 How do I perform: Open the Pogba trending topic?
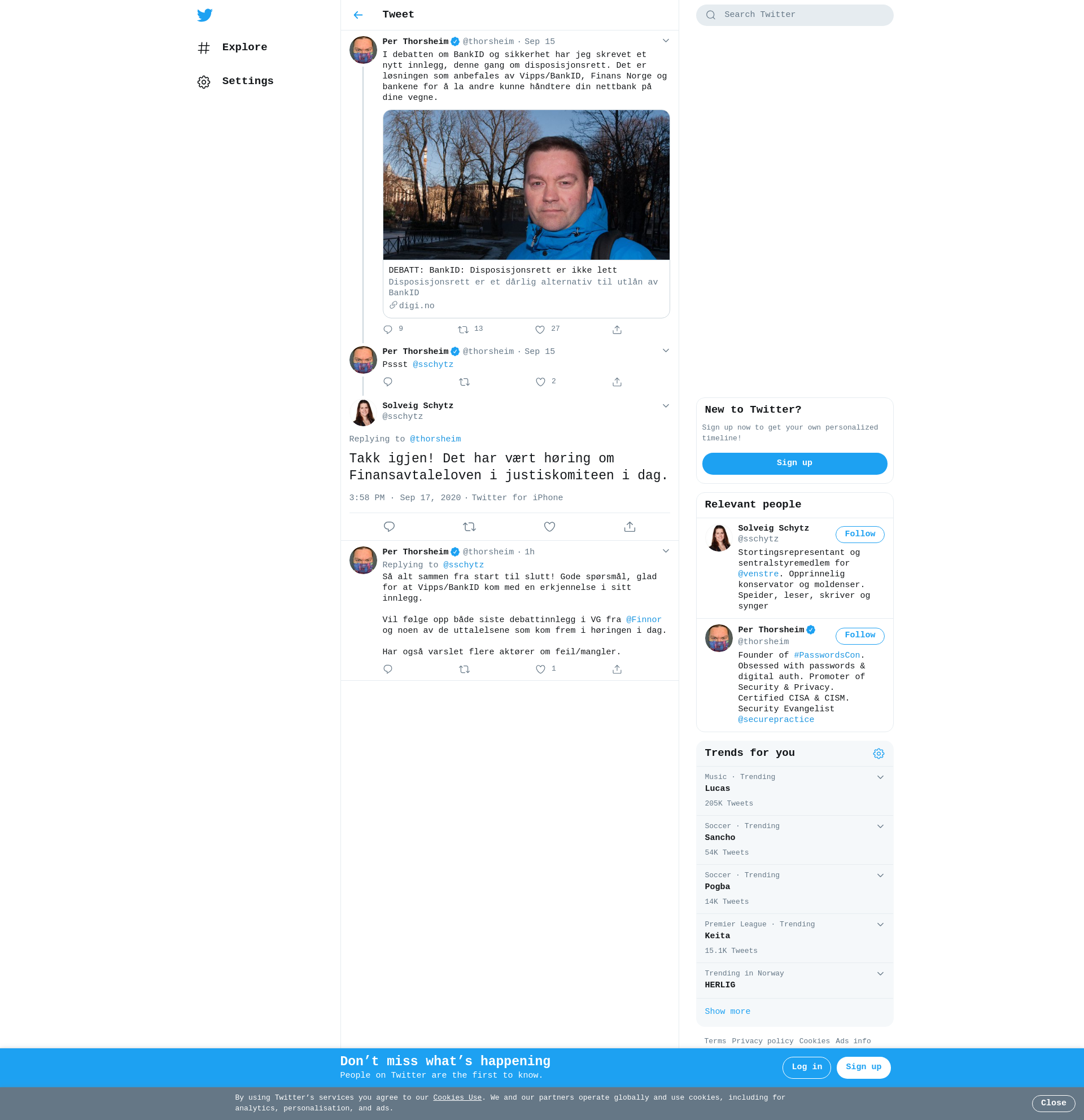[794, 889]
